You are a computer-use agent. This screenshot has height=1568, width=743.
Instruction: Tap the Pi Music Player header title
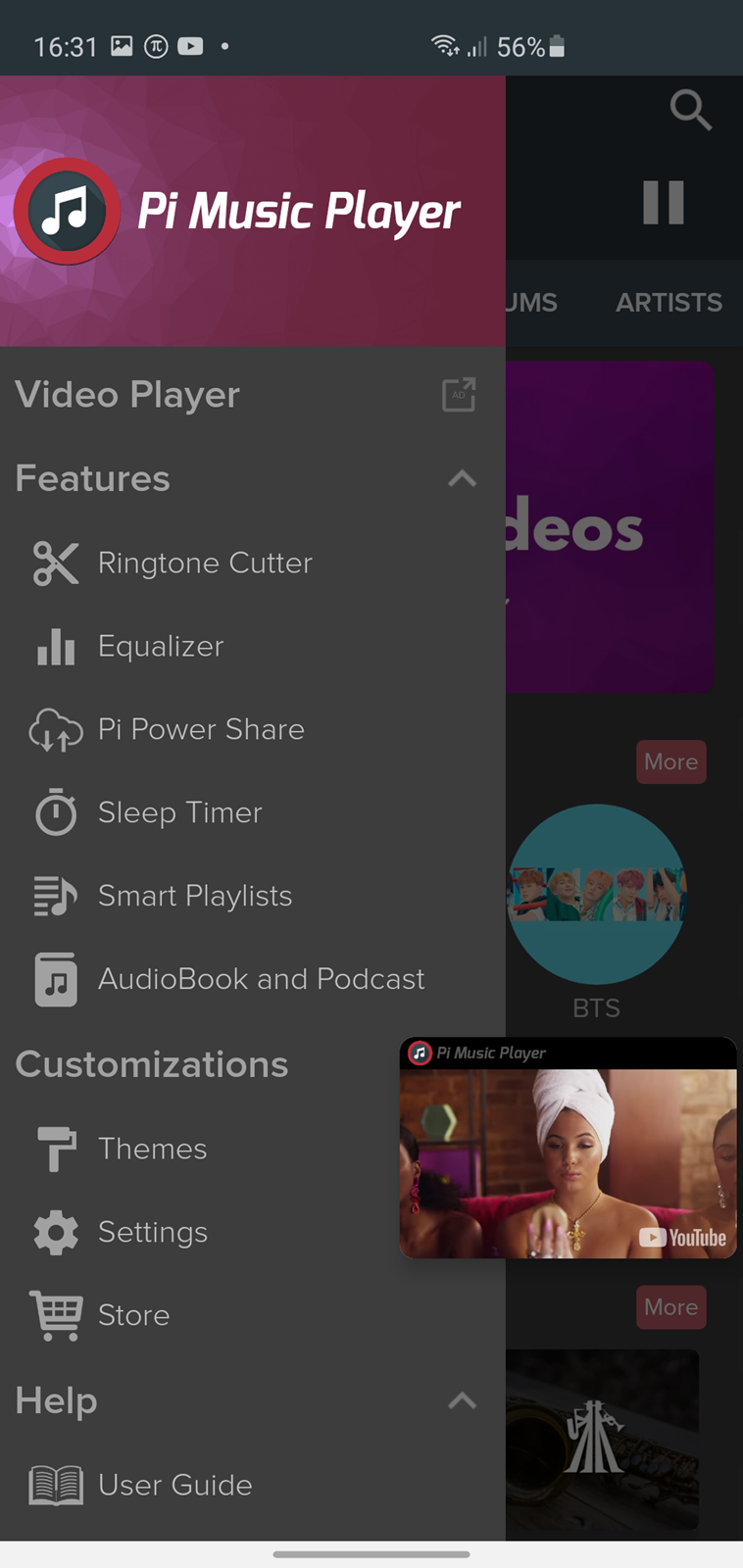pos(298,212)
